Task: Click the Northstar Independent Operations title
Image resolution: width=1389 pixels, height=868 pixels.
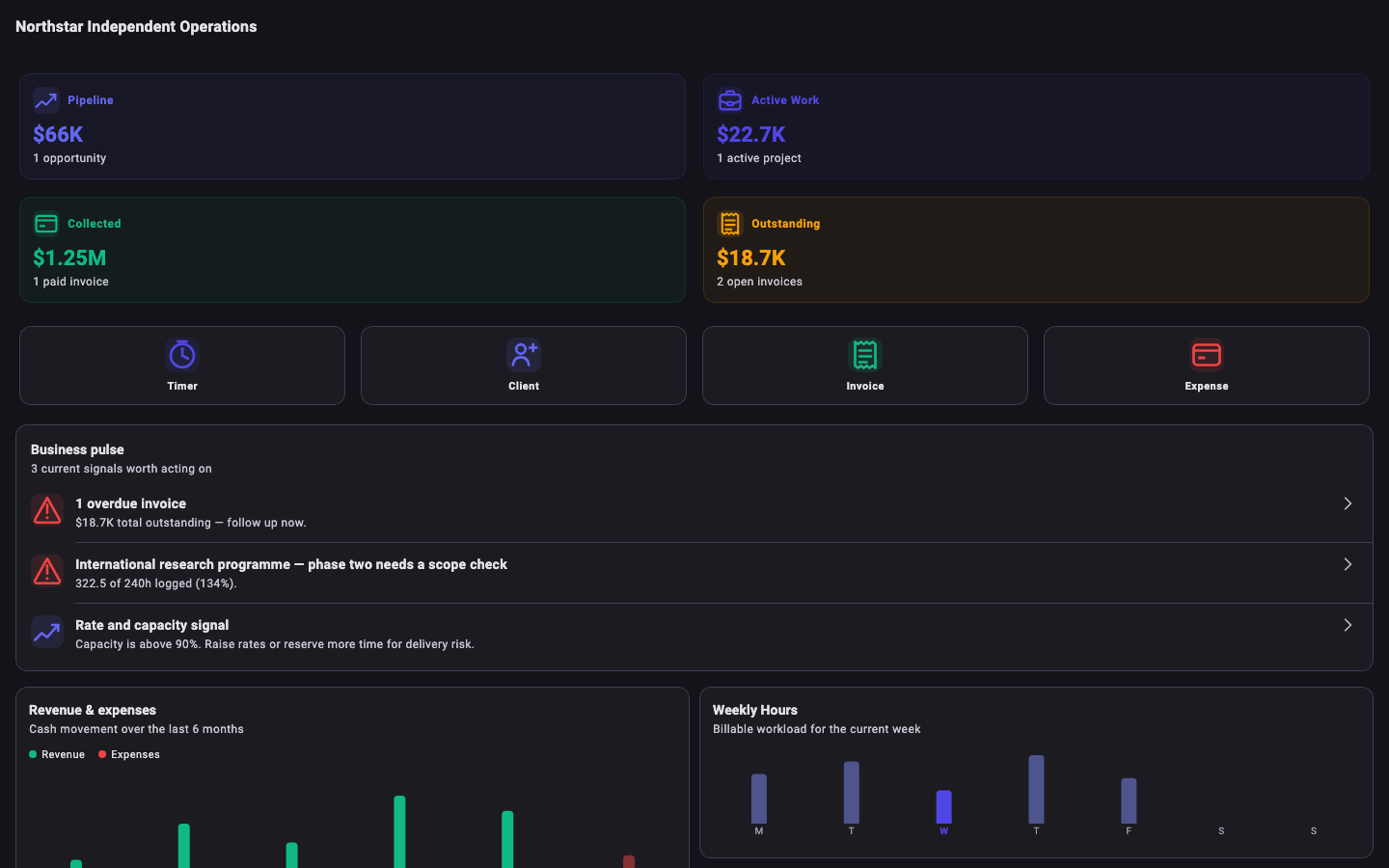Action: [x=136, y=26]
